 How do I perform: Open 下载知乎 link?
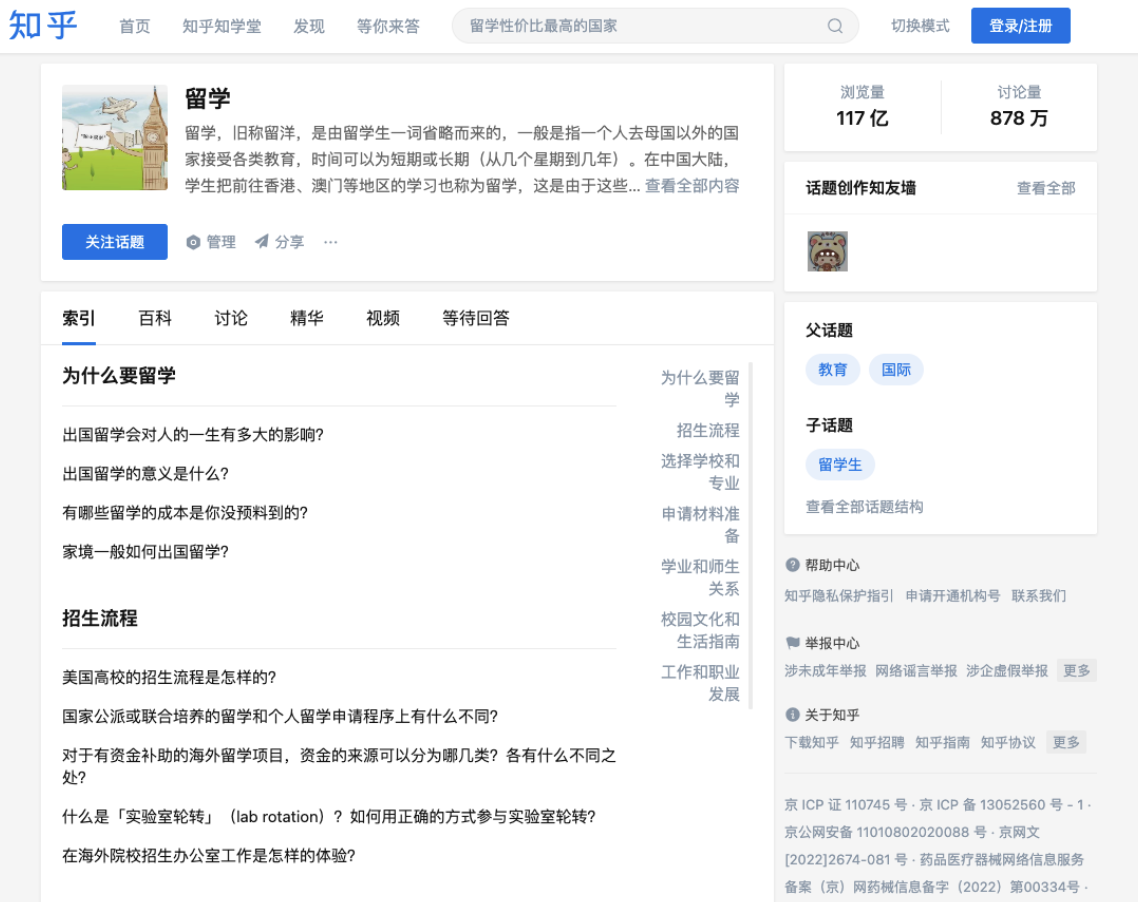pos(816,746)
